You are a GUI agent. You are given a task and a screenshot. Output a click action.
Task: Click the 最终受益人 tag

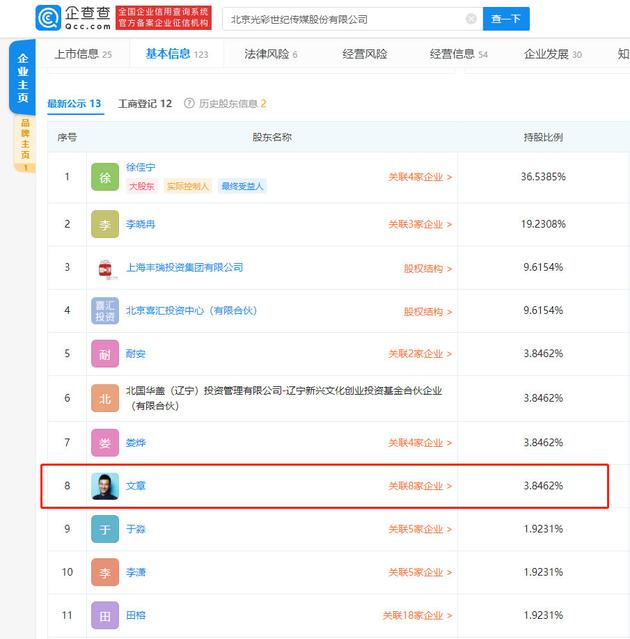(x=242, y=186)
